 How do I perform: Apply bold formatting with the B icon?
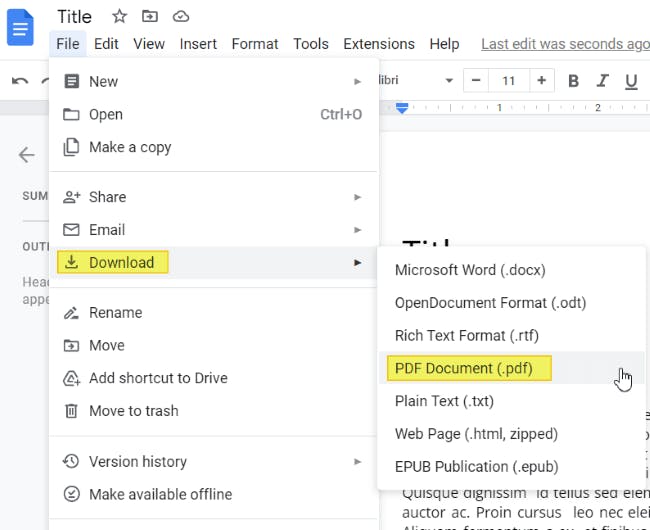573,81
